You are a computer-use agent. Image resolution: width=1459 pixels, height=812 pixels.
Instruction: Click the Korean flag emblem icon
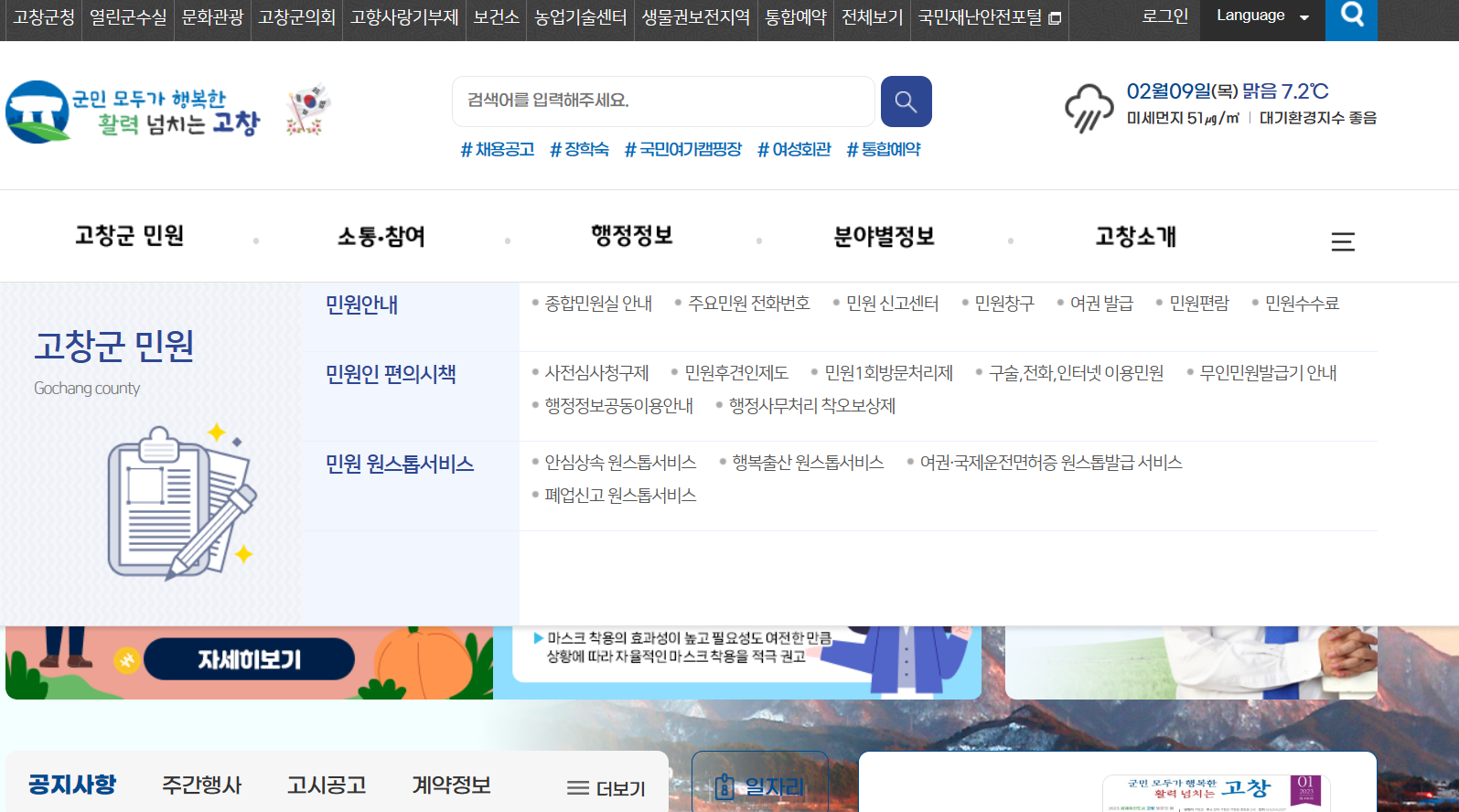click(x=307, y=111)
